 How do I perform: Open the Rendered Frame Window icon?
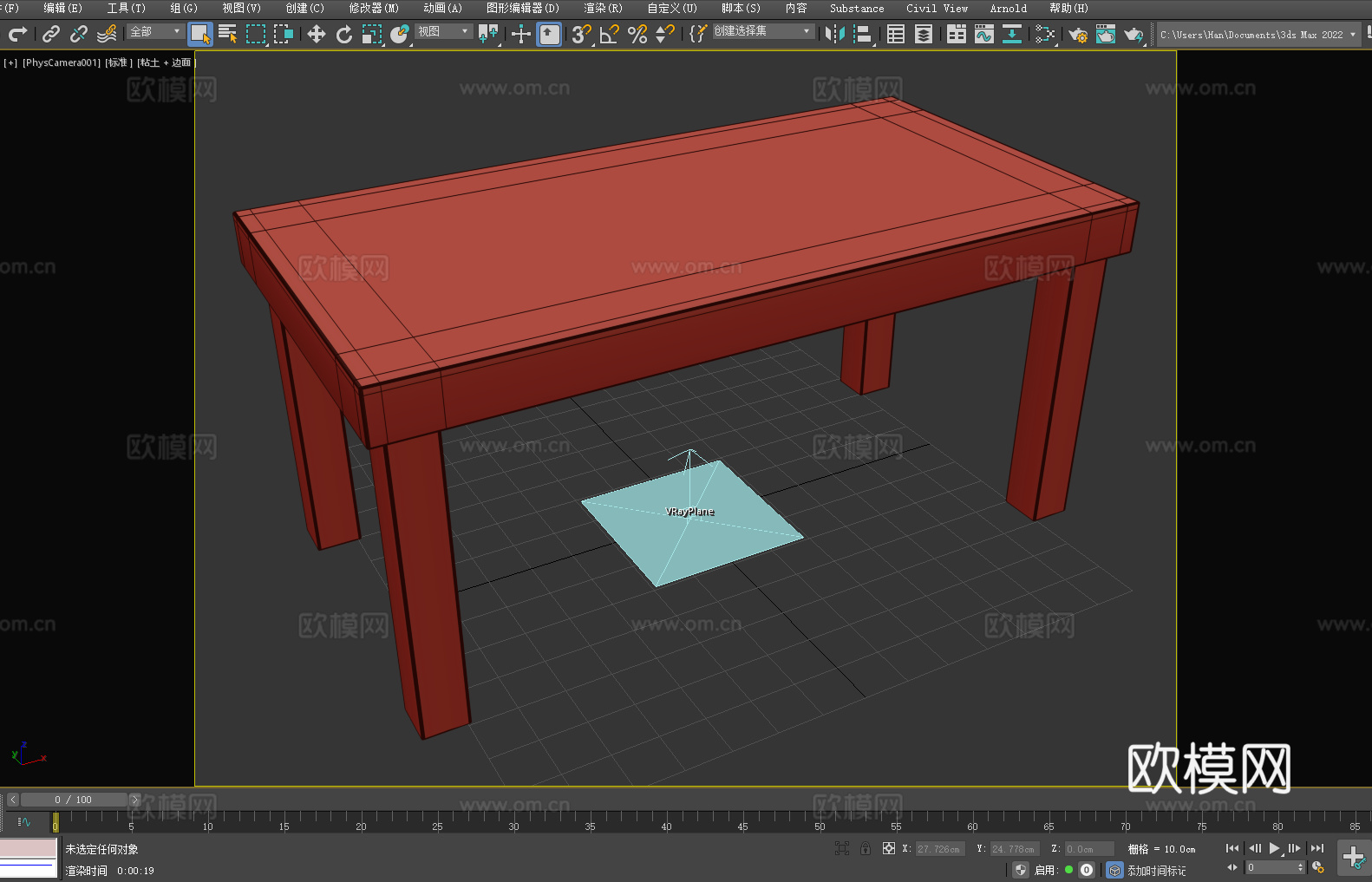coord(1106,34)
